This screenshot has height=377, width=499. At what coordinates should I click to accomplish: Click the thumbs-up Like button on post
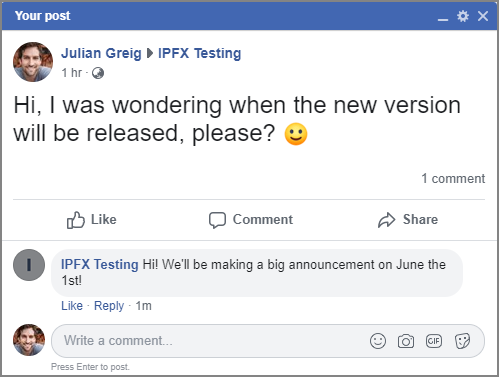(92, 220)
